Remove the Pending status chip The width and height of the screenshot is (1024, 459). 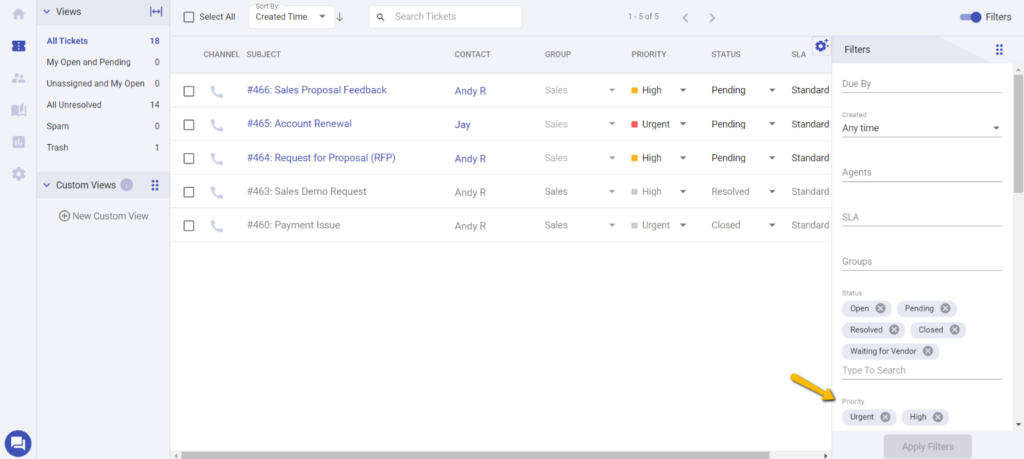coord(945,308)
